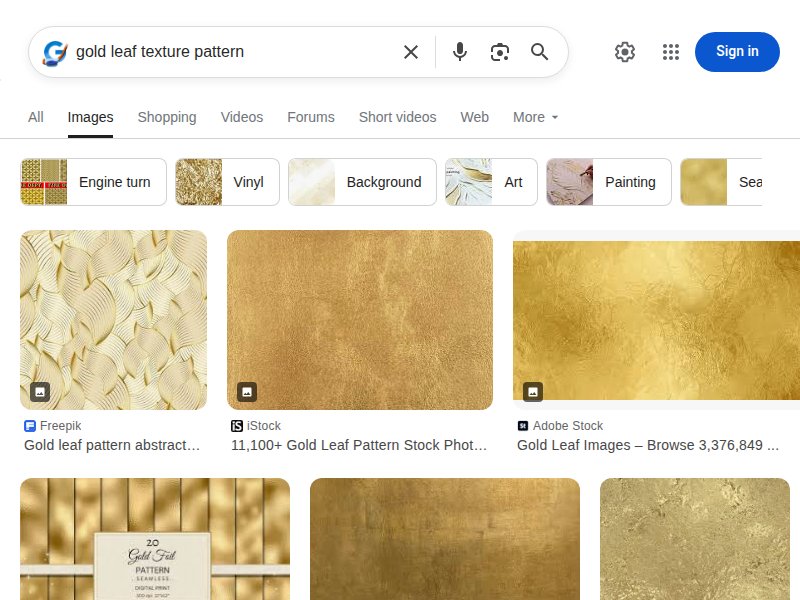Open Google Lens image search

point(499,52)
